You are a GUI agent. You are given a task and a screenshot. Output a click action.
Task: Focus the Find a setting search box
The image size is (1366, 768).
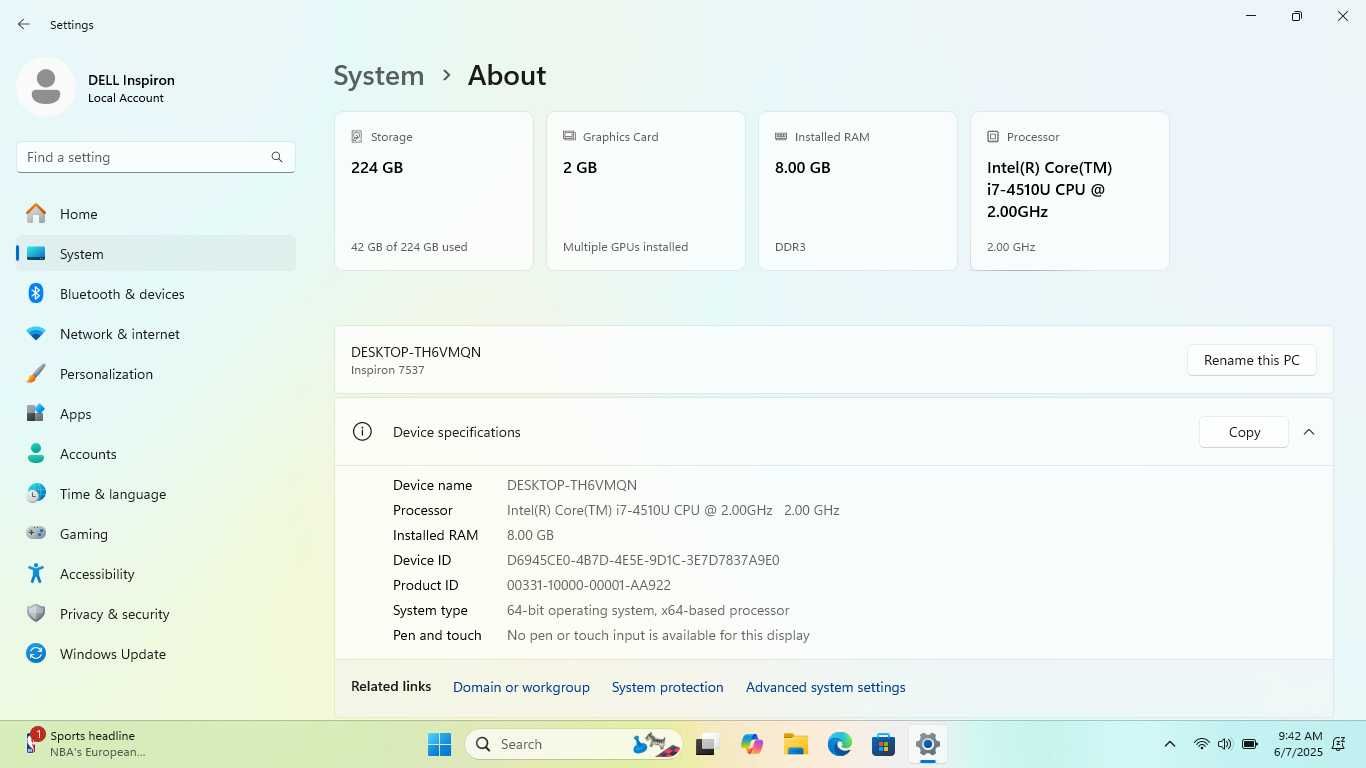coord(156,157)
